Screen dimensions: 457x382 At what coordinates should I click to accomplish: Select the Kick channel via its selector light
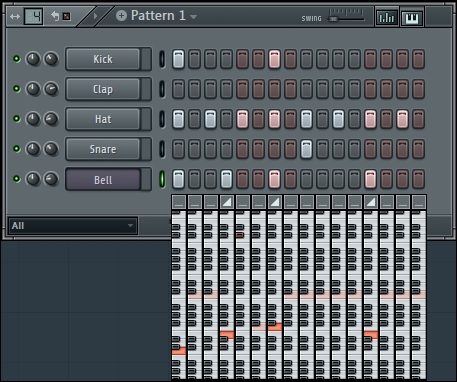[162, 59]
